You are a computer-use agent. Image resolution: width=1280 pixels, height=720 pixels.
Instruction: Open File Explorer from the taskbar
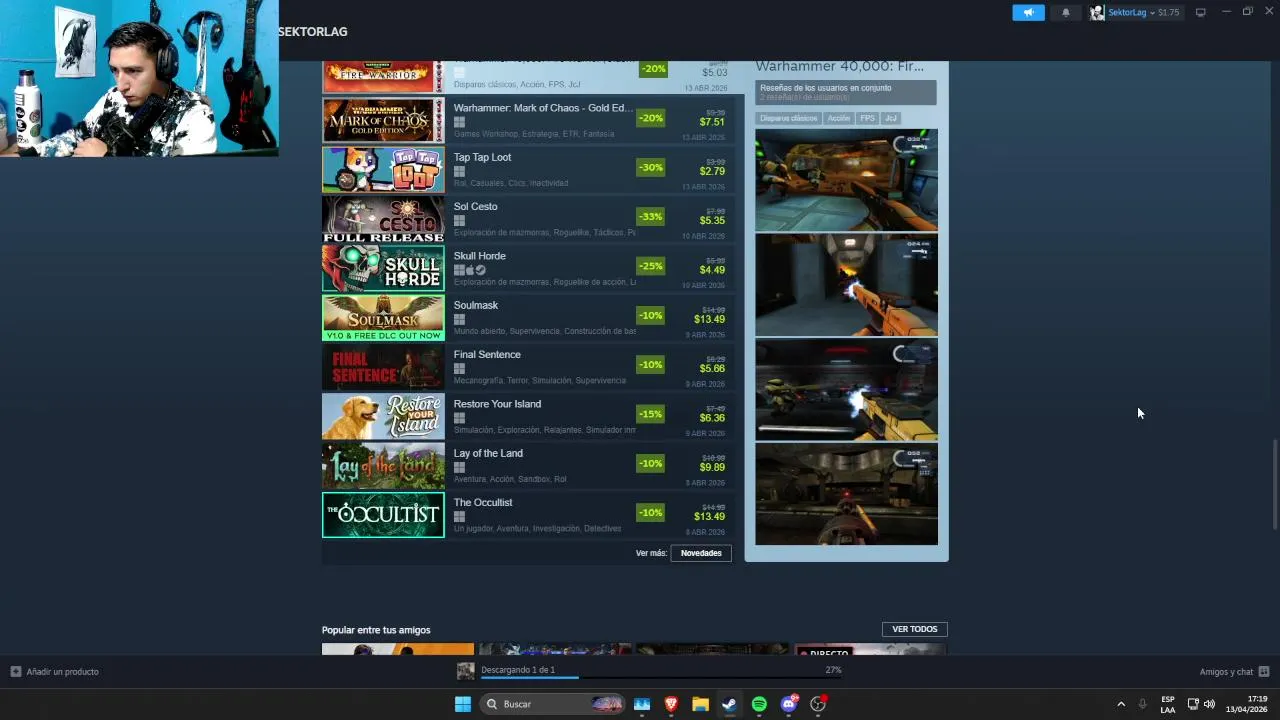700,704
